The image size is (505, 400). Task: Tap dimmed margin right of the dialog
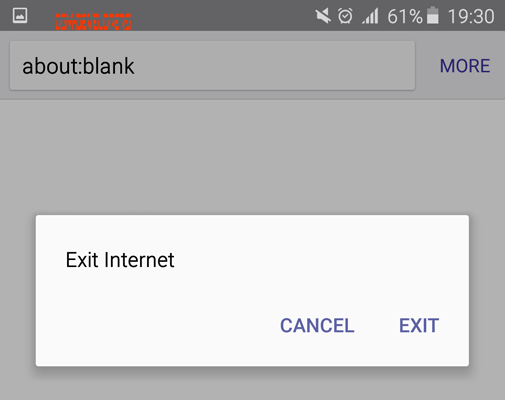487,290
